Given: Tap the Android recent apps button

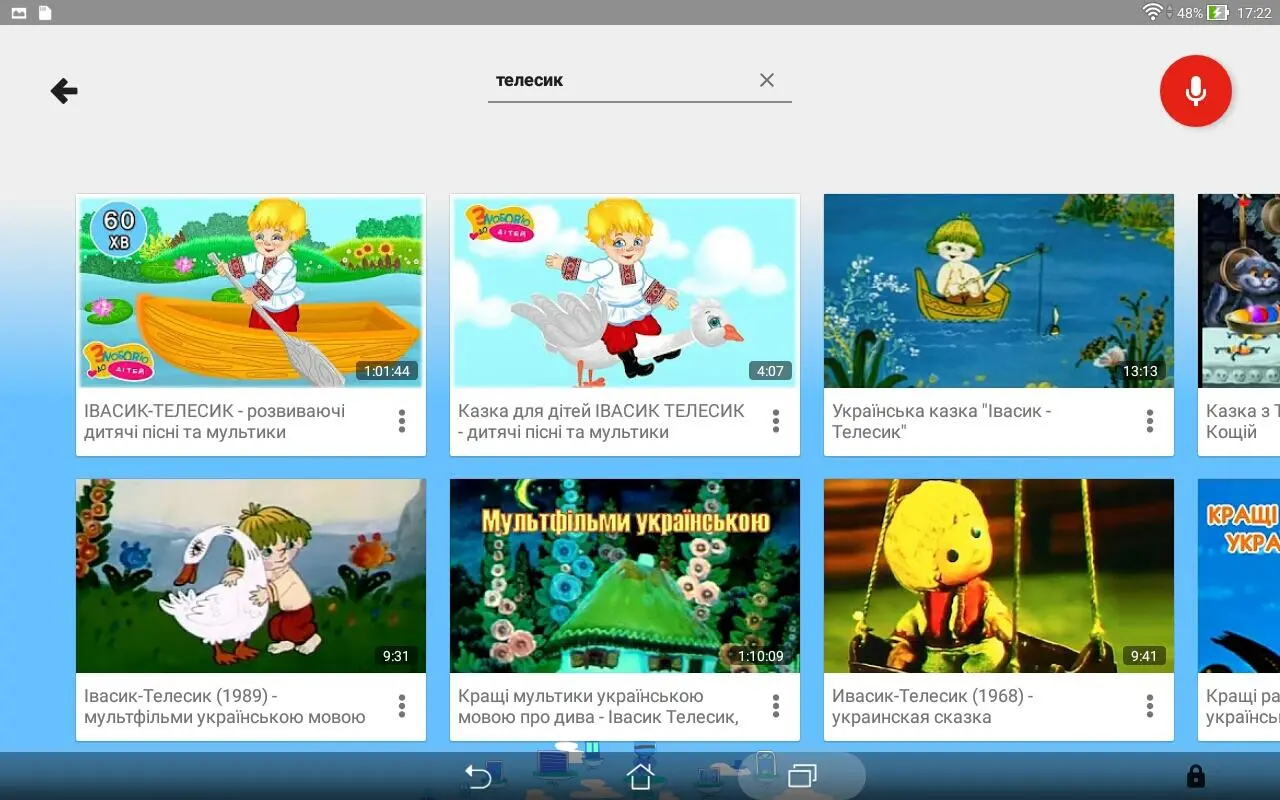Looking at the screenshot, I should pyautogui.click(x=802, y=776).
